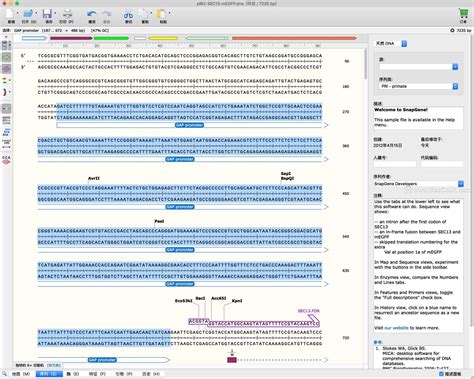
Task: Click the yellow feature bar in overview
Action: [x=163, y=38]
